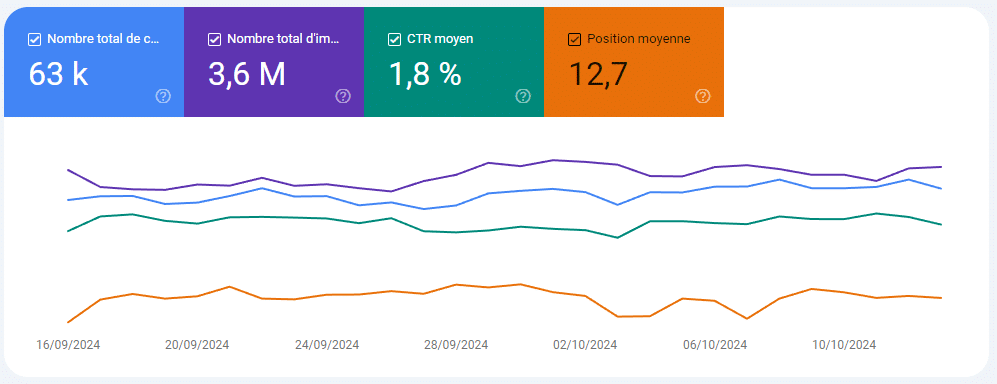Click the 16/09/2024 date label on axis
997x384 pixels.
(x=68, y=345)
